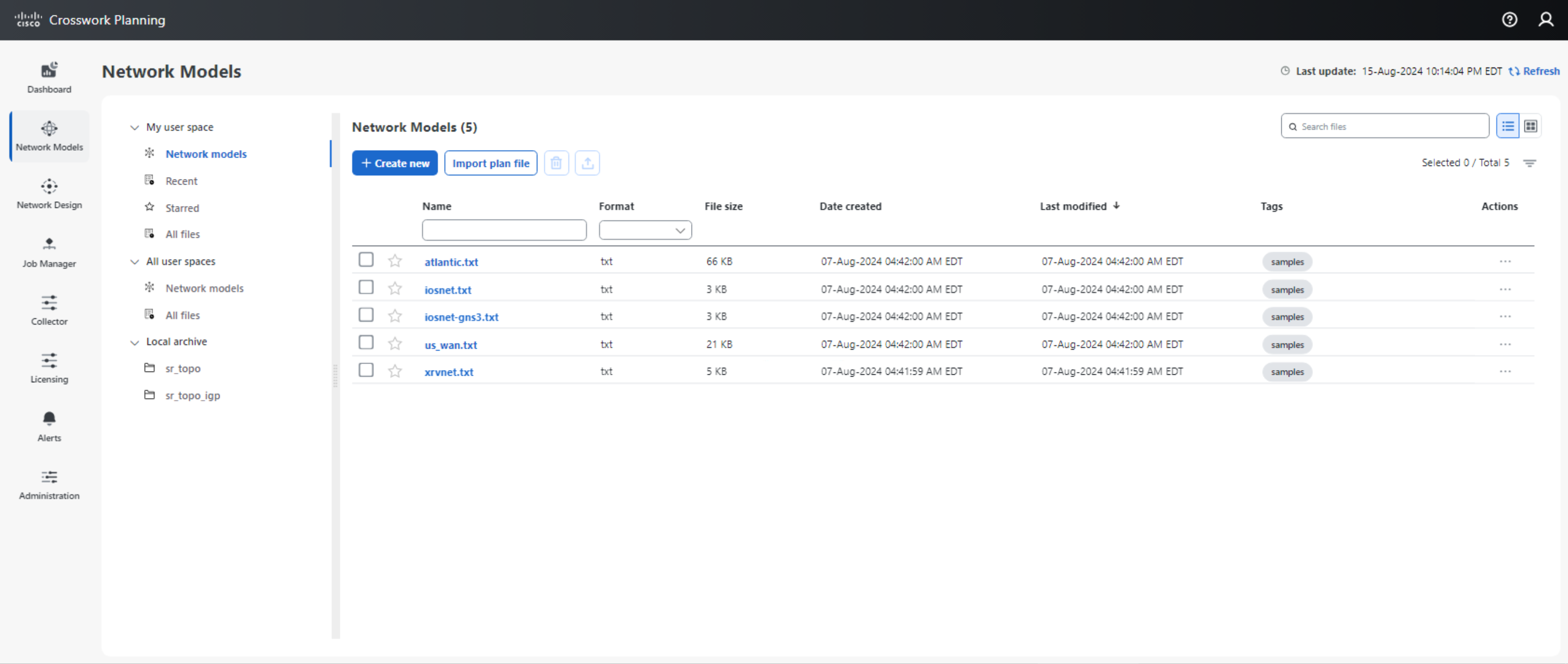Open the Collector page icon
This screenshot has width=1568, height=664.
pos(49,310)
